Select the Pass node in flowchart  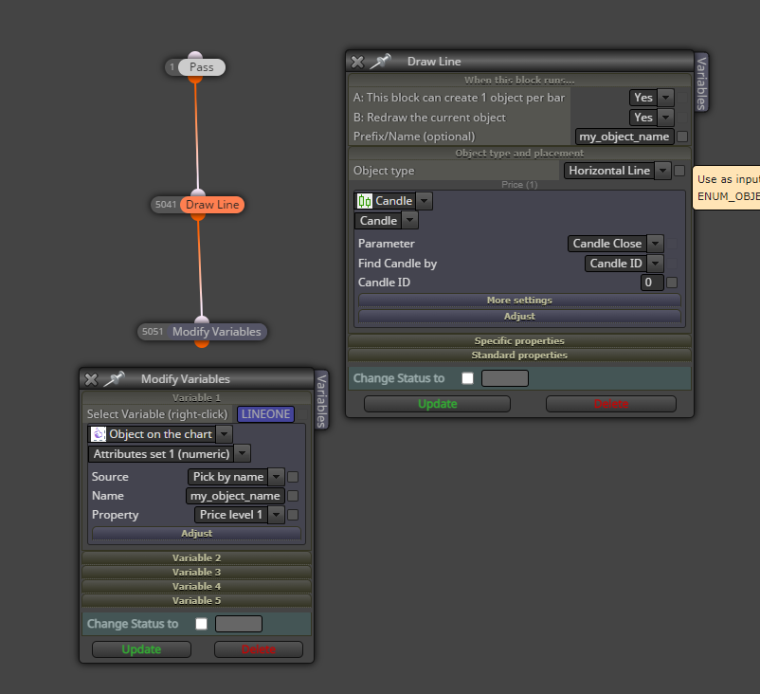[x=201, y=67]
